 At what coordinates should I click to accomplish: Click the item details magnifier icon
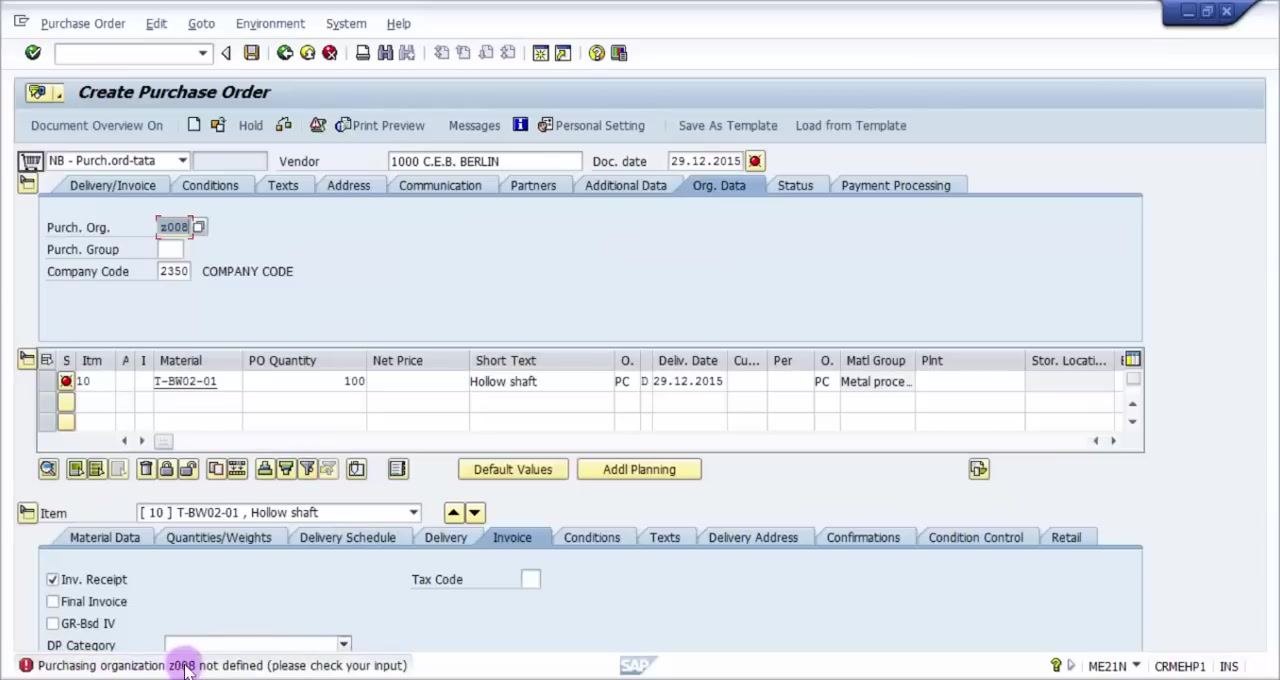(48, 469)
